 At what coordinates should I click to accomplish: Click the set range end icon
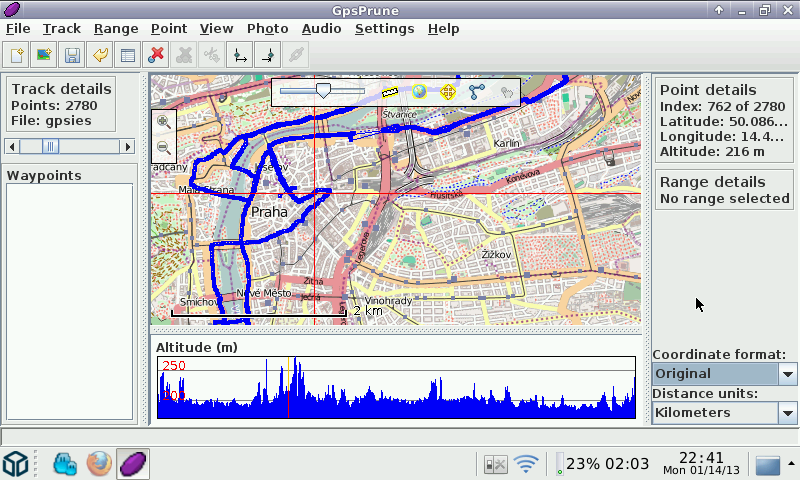(268, 55)
